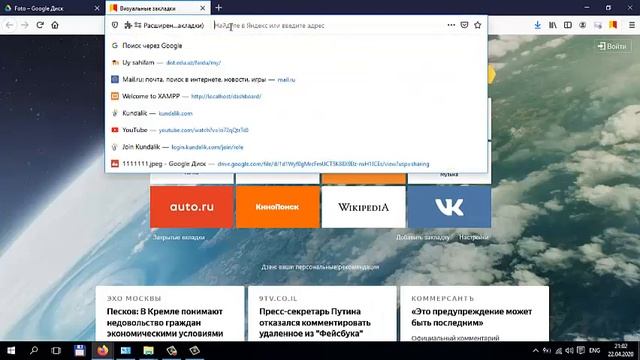
Task: Open Task View on taskbar
Action: (56, 351)
